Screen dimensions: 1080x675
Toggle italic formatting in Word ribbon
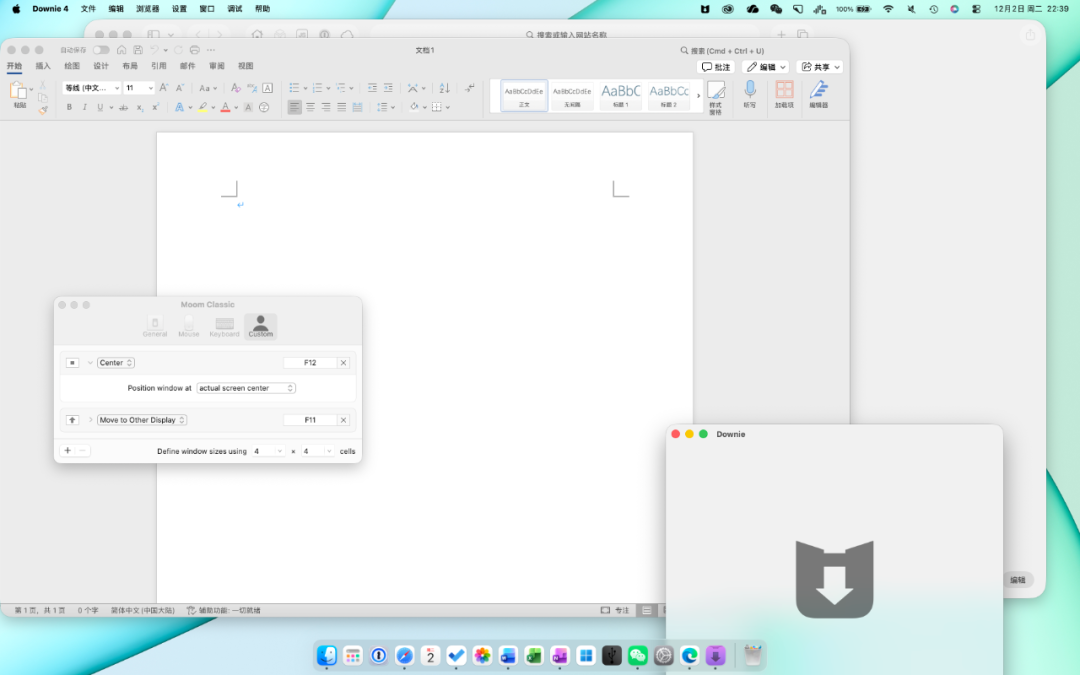coord(84,107)
